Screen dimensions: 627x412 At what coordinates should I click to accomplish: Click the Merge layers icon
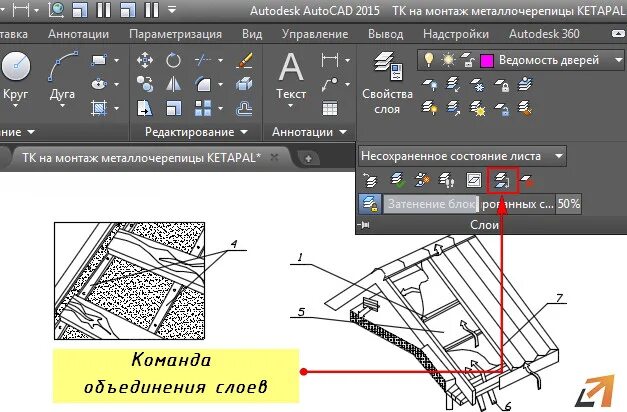502,180
